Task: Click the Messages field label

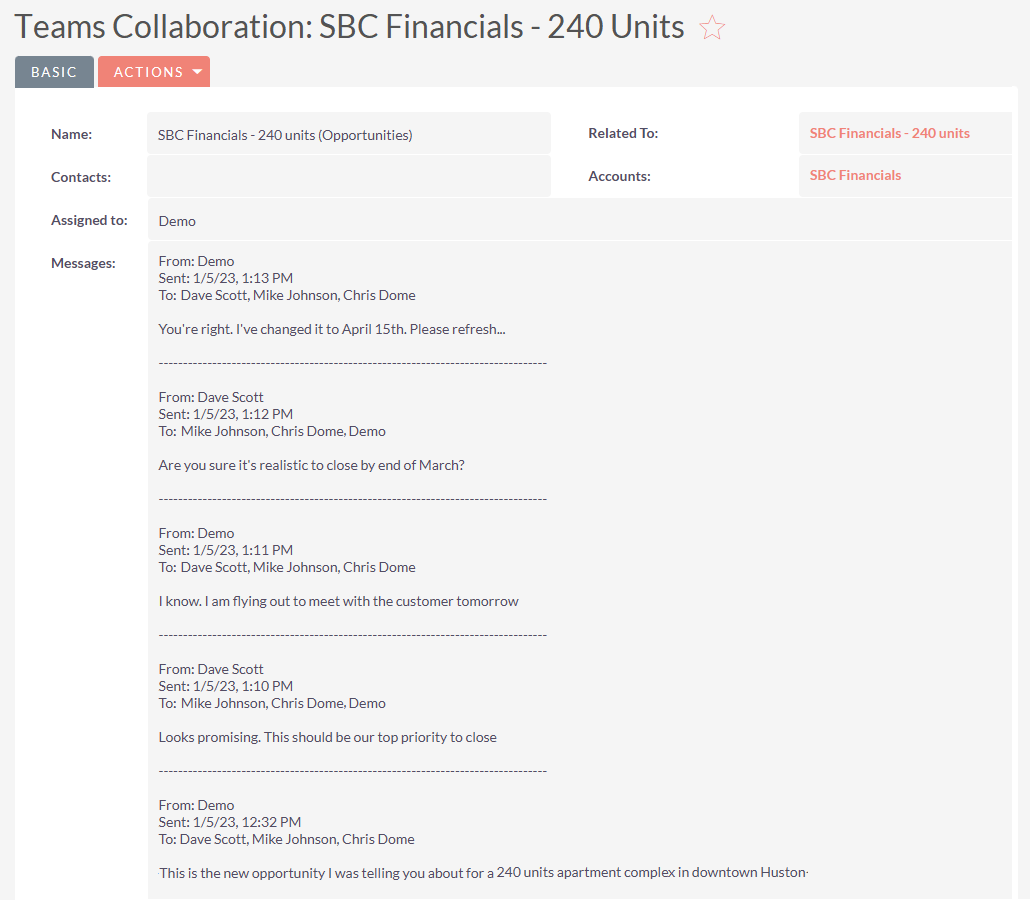Action: tap(83, 263)
